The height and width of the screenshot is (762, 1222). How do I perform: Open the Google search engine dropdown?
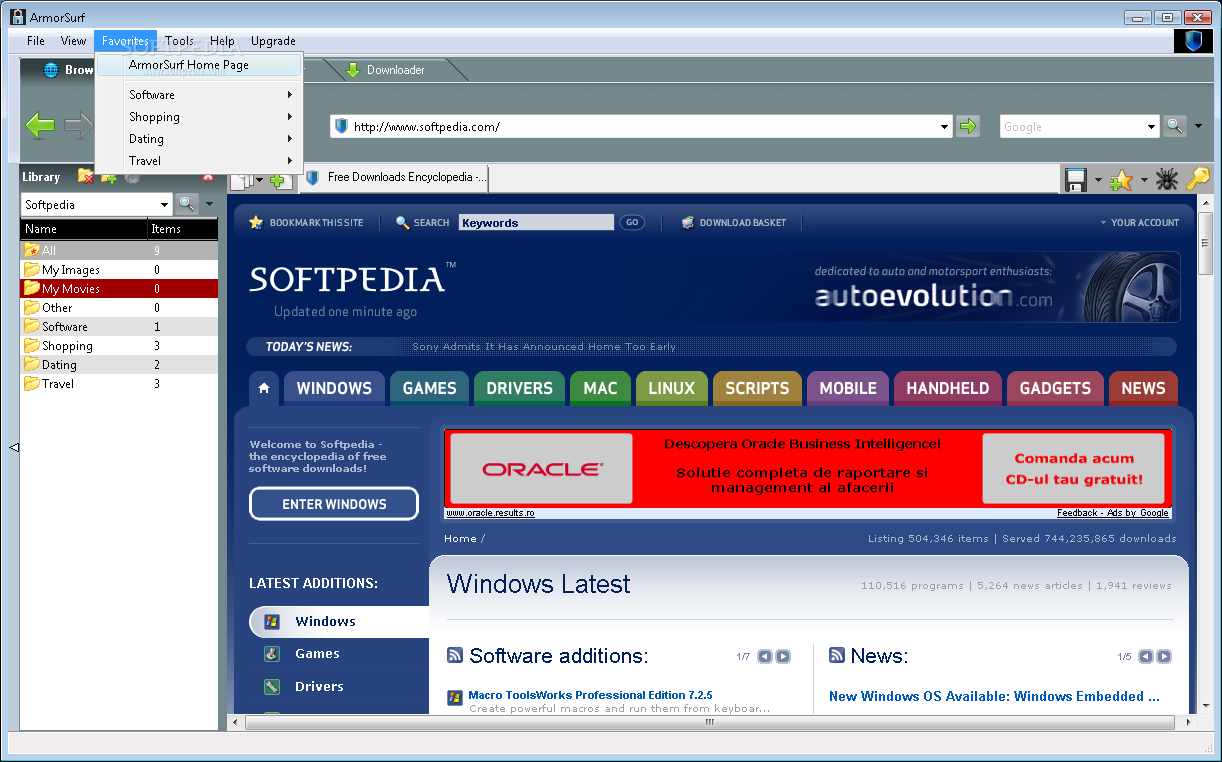(x=1152, y=127)
